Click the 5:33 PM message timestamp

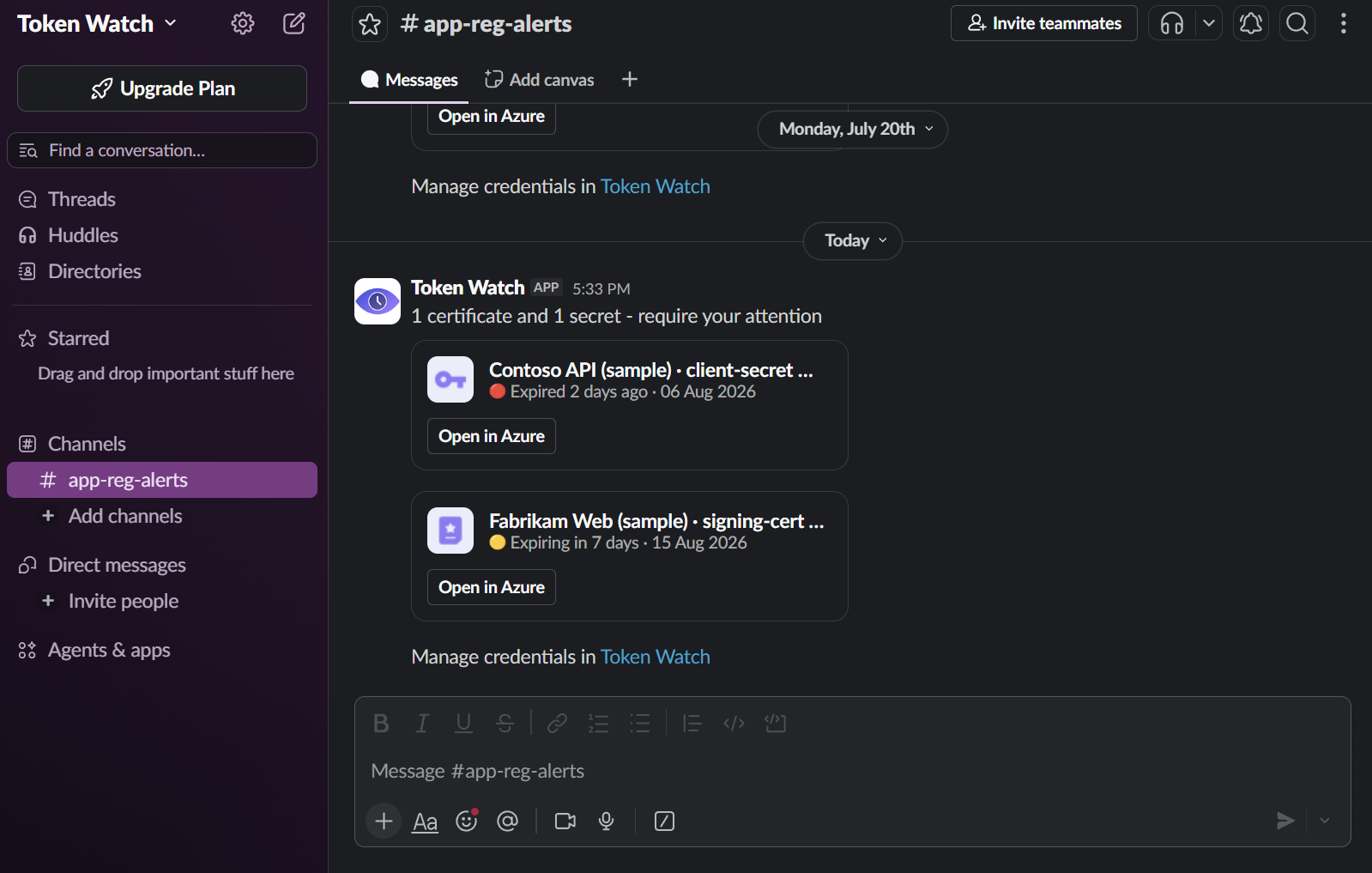(601, 289)
